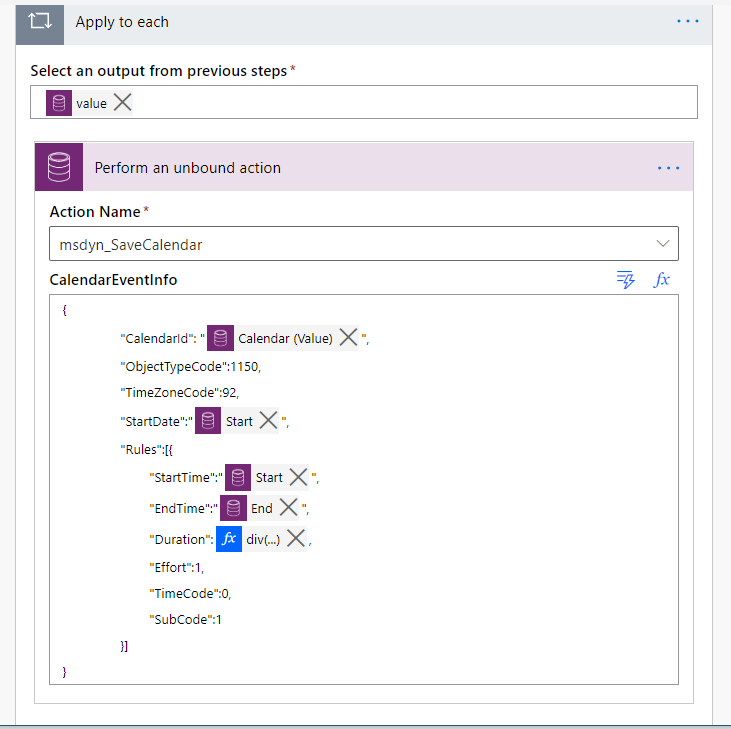Open Apply to each ellipsis menu
The height and width of the screenshot is (729, 731).
click(688, 21)
